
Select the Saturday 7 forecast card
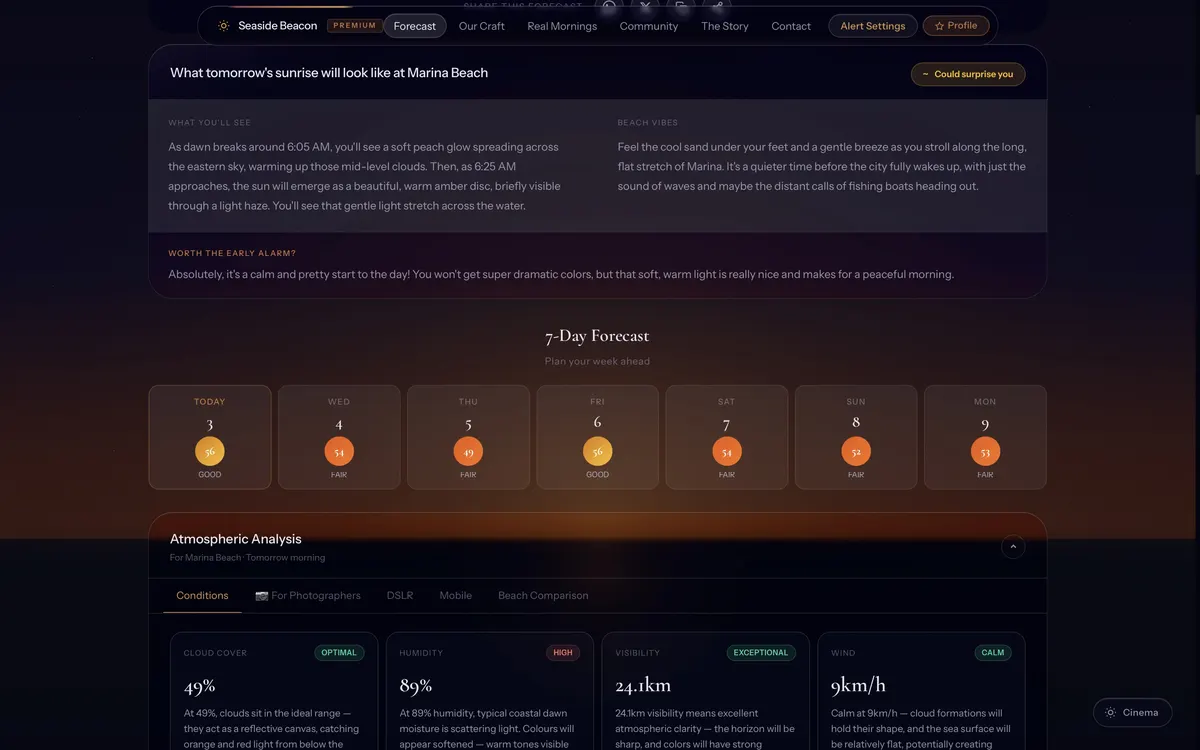coord(727,437)
